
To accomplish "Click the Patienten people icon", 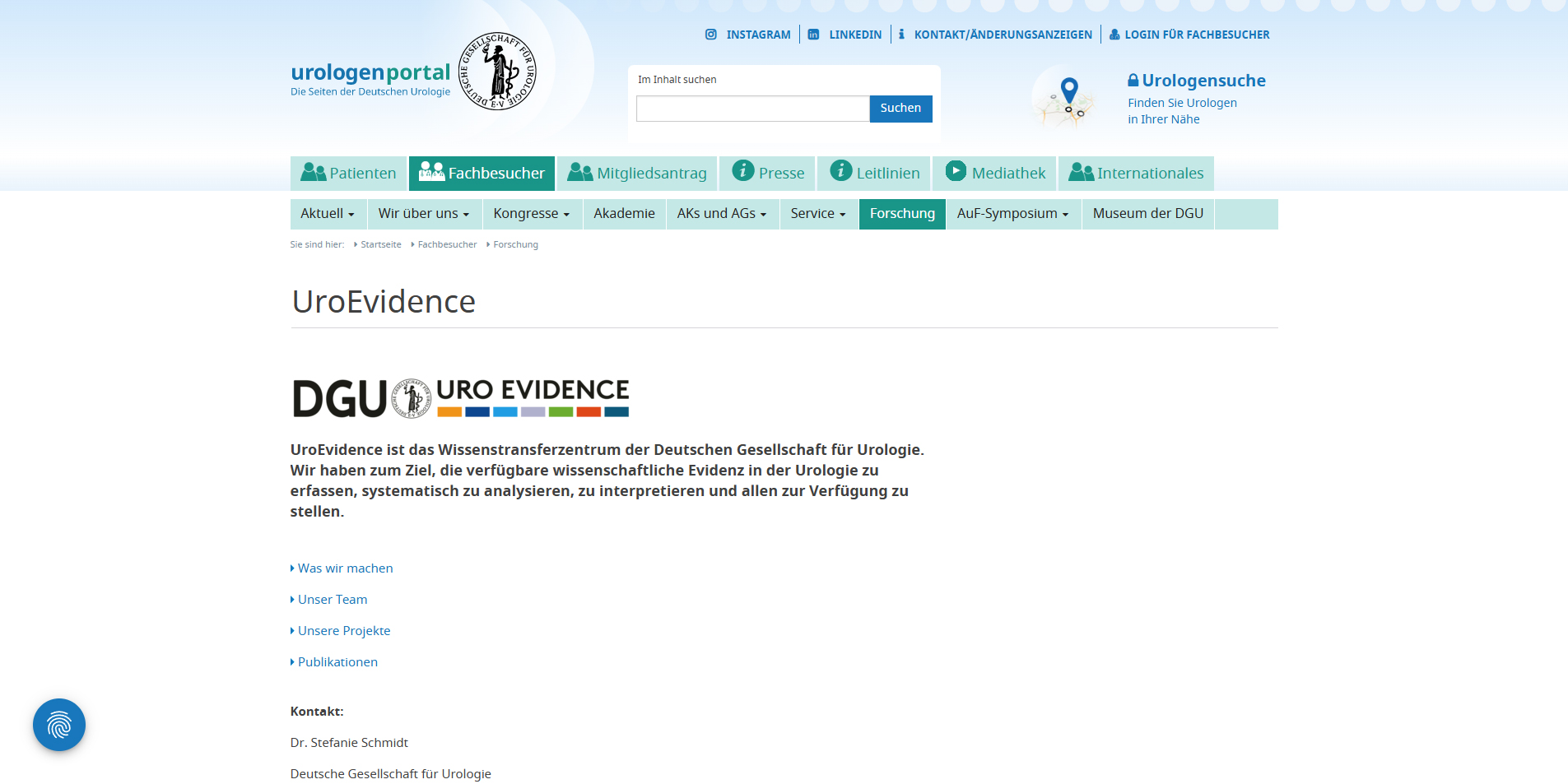I will 313,172.
